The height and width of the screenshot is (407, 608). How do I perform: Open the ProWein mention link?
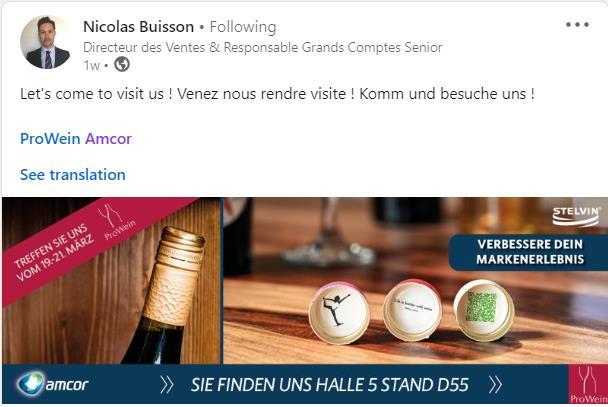tap(50, 138)
